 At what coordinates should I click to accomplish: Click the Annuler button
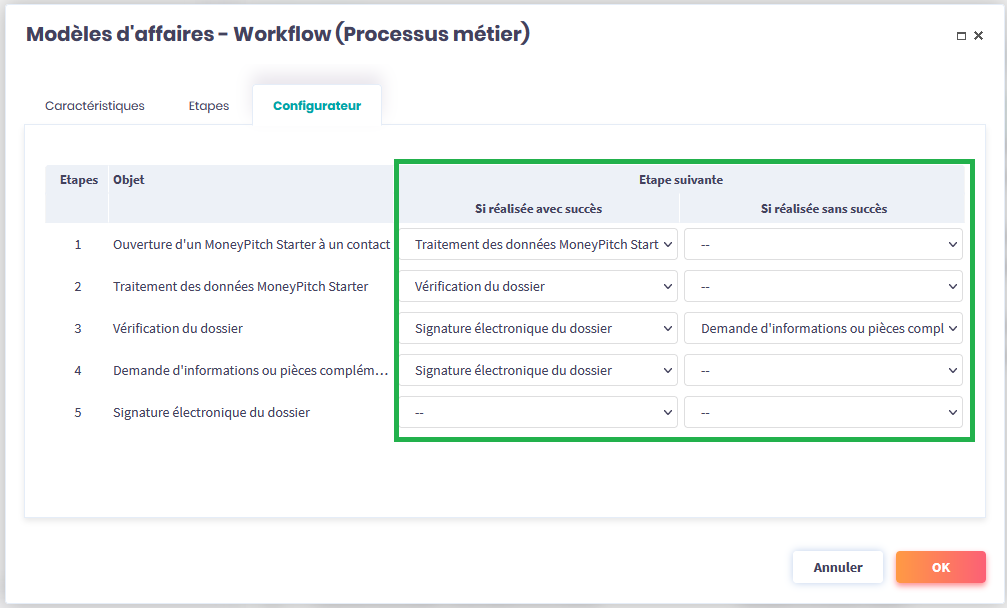click(838, 567)
